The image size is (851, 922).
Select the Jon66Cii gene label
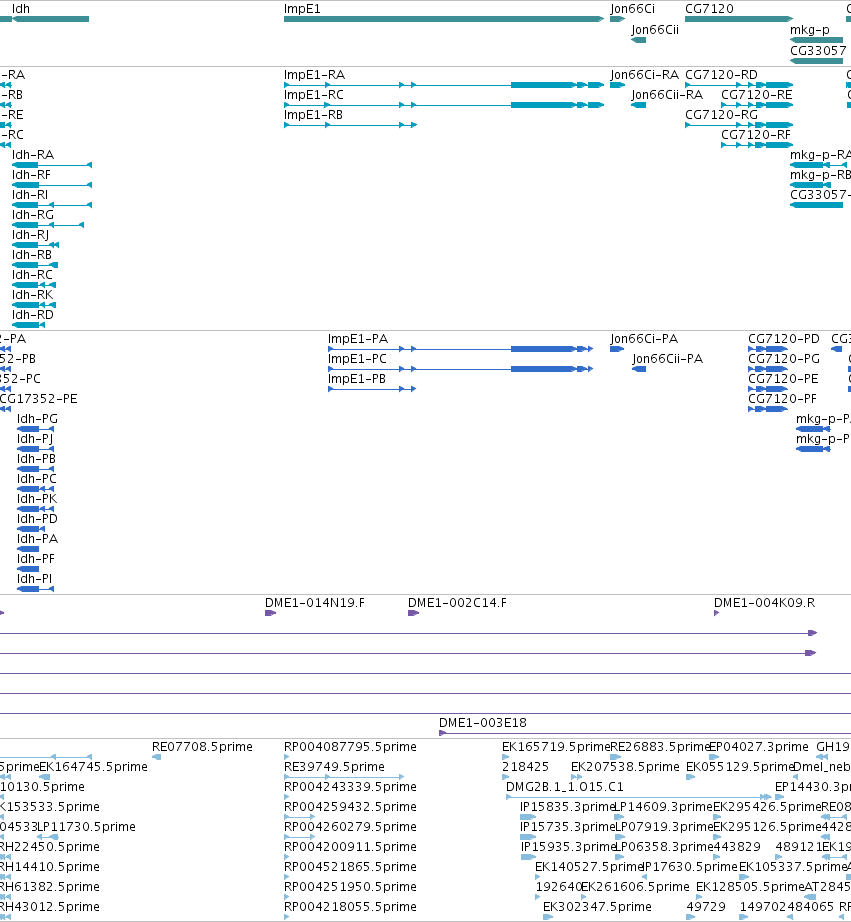coord(655,30)
